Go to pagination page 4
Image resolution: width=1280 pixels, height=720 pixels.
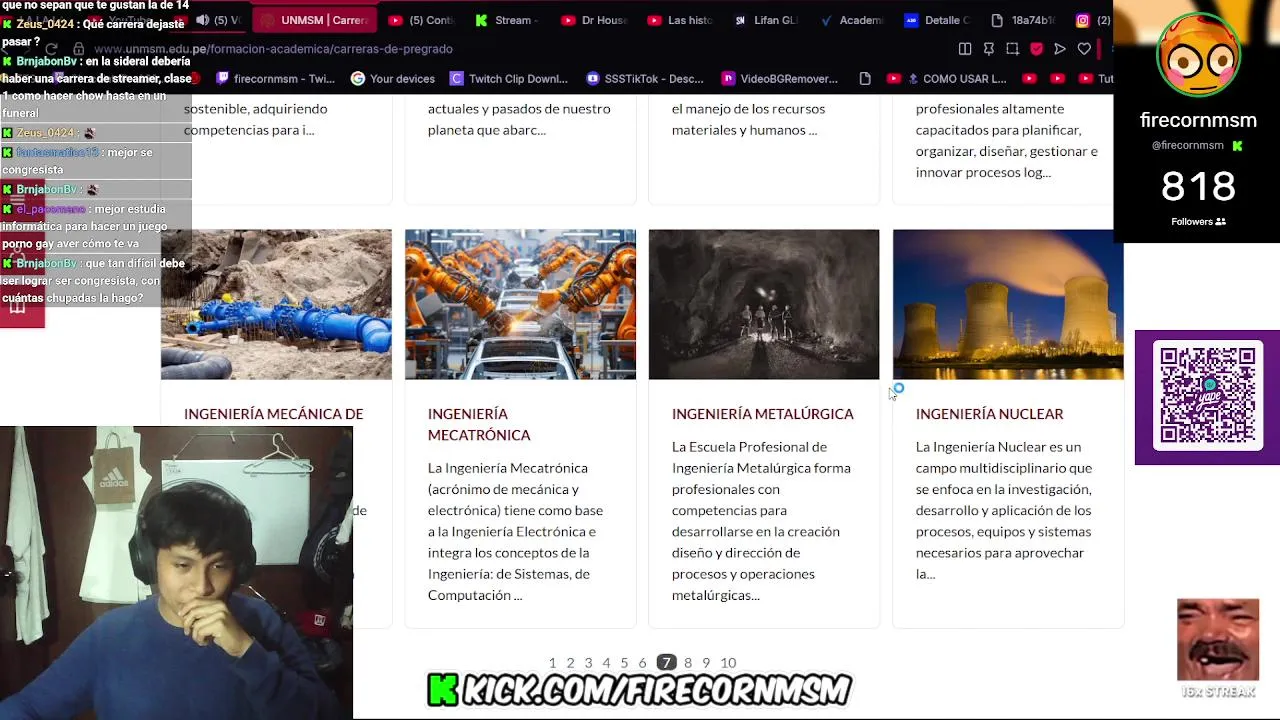click(606, 663)
